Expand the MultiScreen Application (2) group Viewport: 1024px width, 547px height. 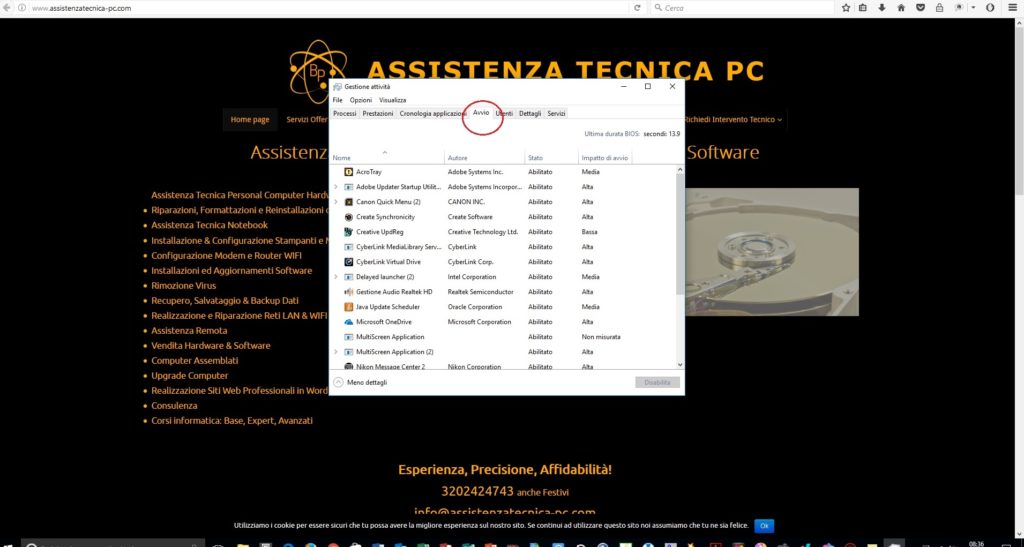point(336,352)
